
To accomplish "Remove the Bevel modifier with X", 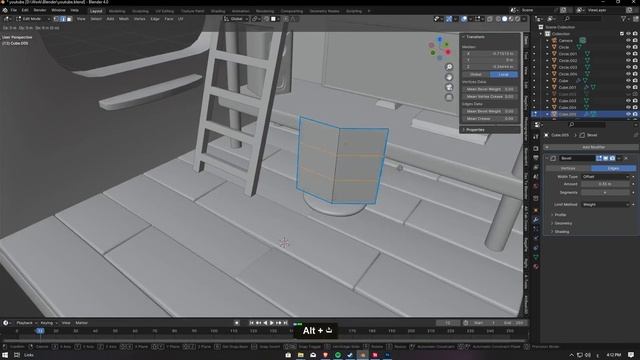I will [x=626, y=158].
